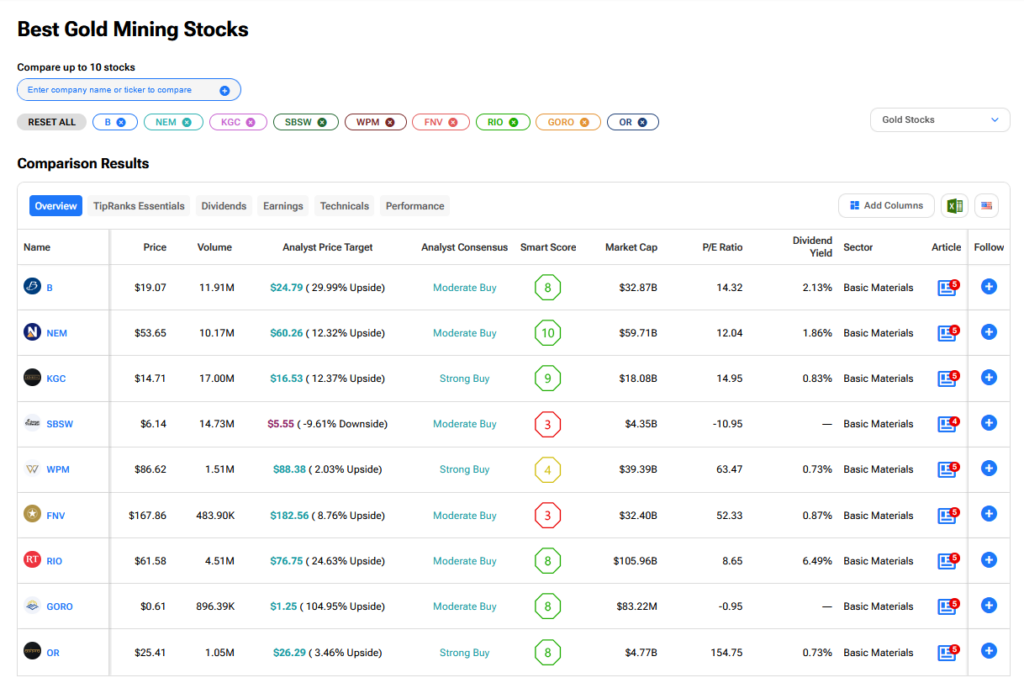The image size is (1024, 683).
Task: Follow GORO stock with plus button
Action: click(989, 605)
